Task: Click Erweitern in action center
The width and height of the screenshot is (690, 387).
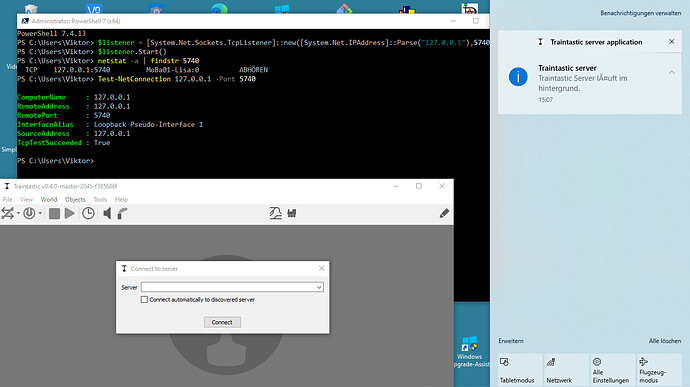Action: (511, 341)
